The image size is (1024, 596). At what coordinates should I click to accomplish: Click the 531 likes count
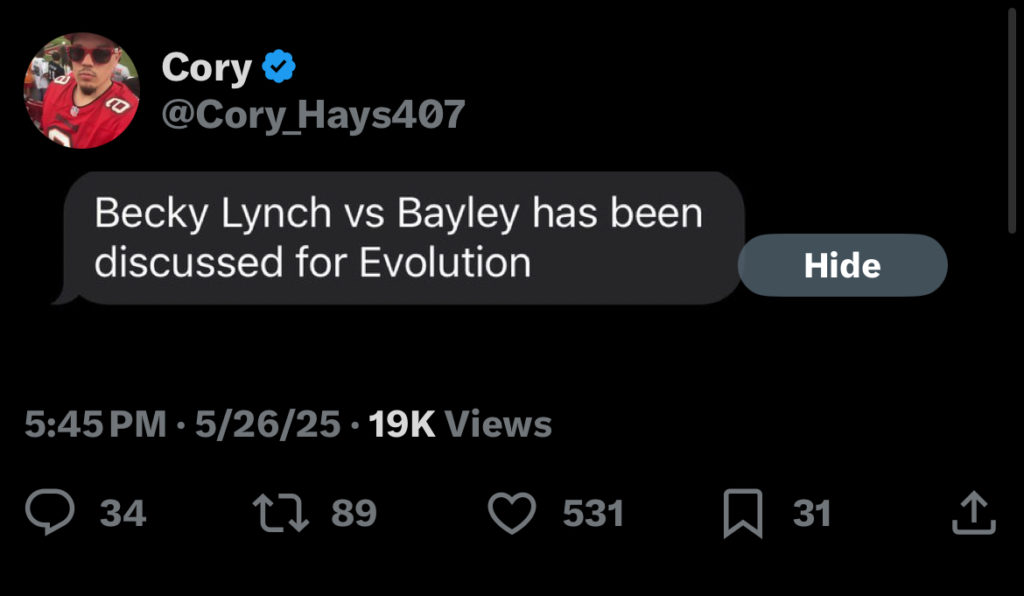(593, 514)
